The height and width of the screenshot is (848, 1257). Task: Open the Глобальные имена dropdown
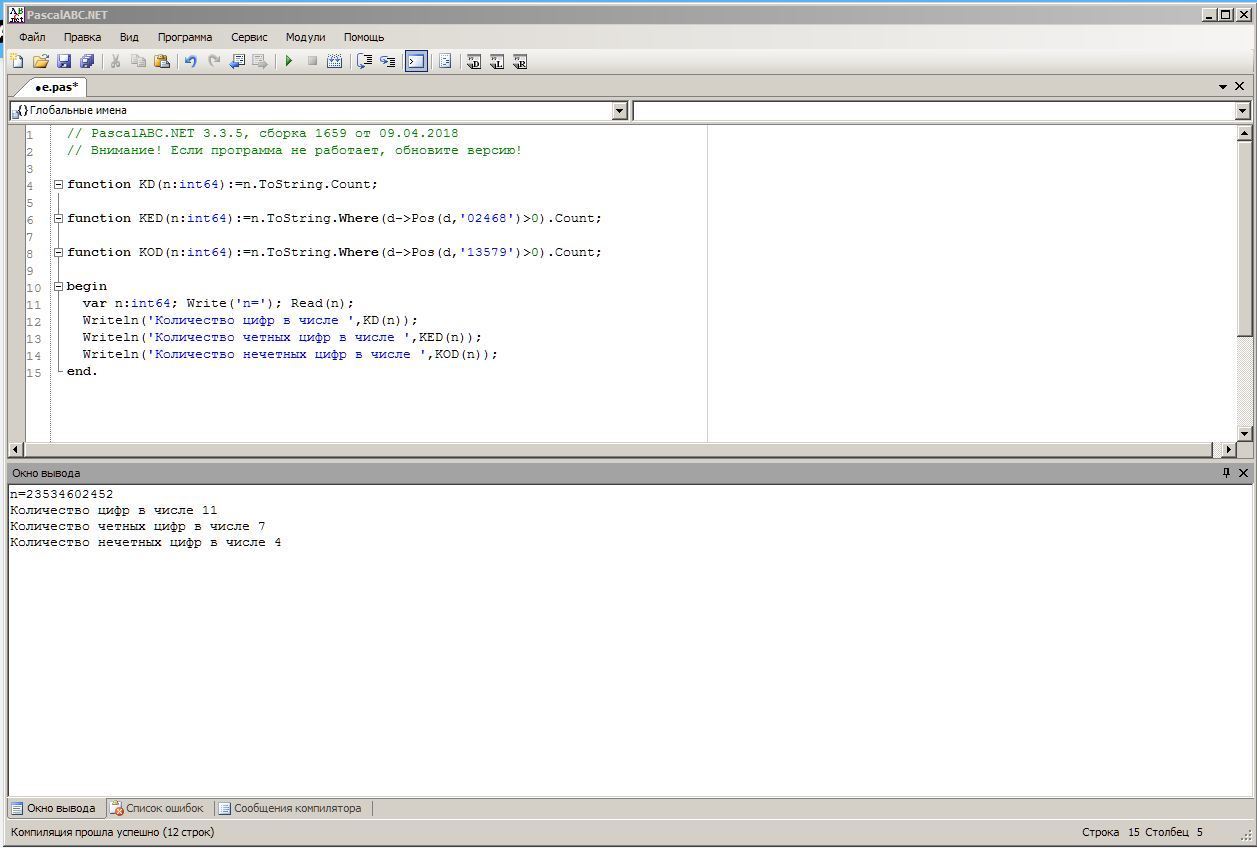click(619, 111)
